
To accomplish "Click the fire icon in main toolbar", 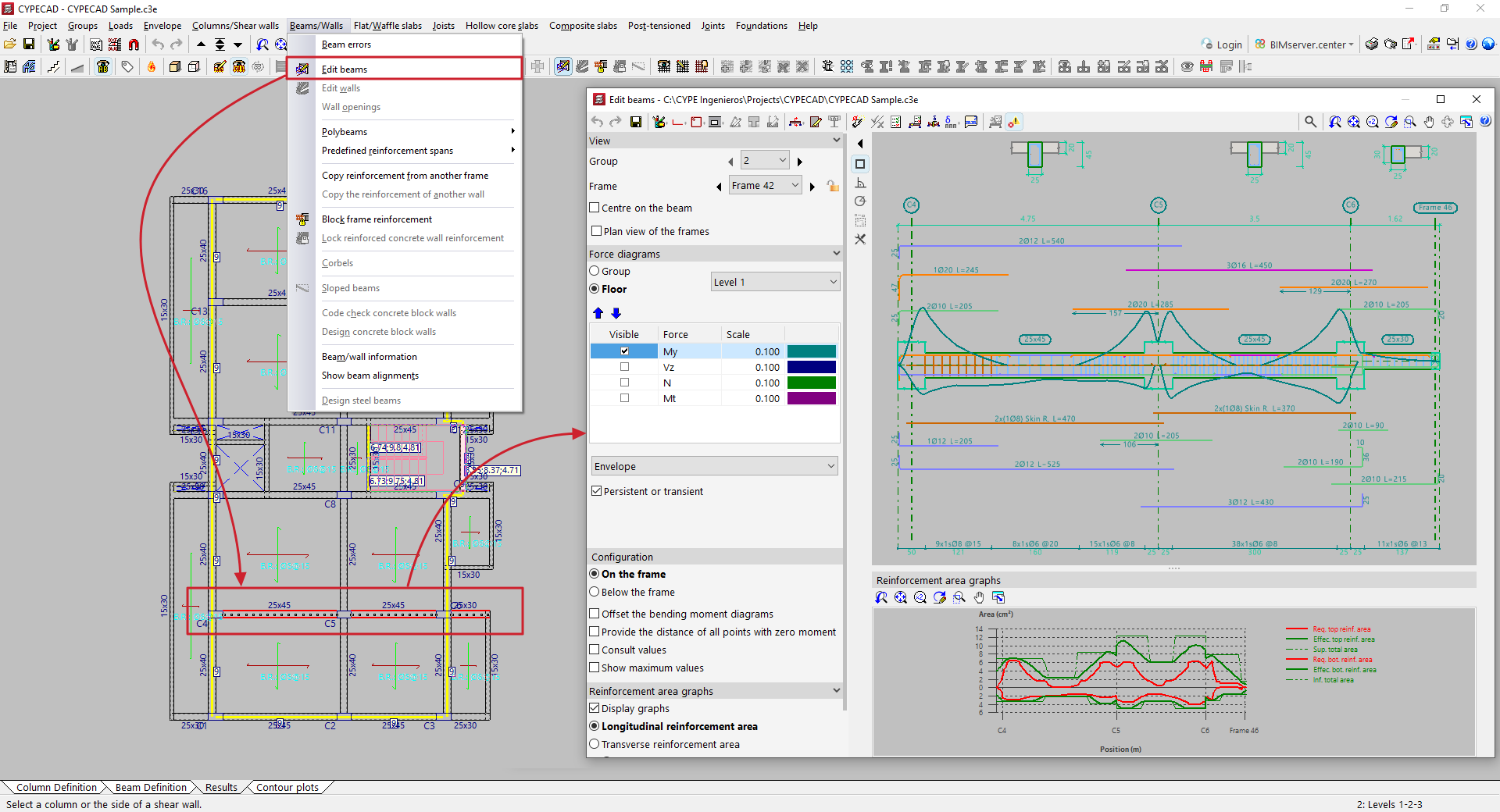I will pos(152,67).
